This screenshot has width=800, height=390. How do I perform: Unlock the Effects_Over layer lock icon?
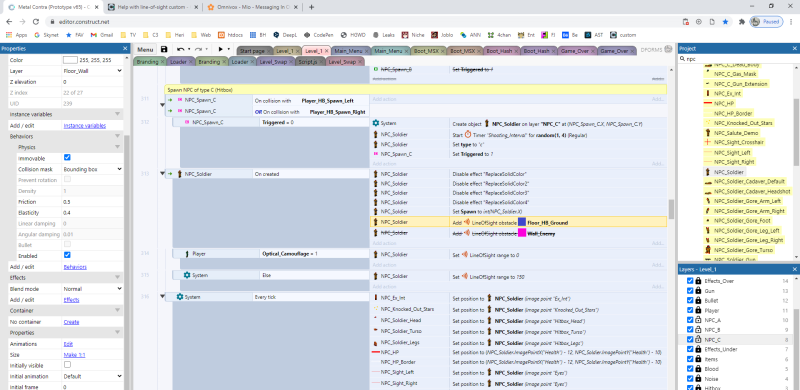(698, 281)
